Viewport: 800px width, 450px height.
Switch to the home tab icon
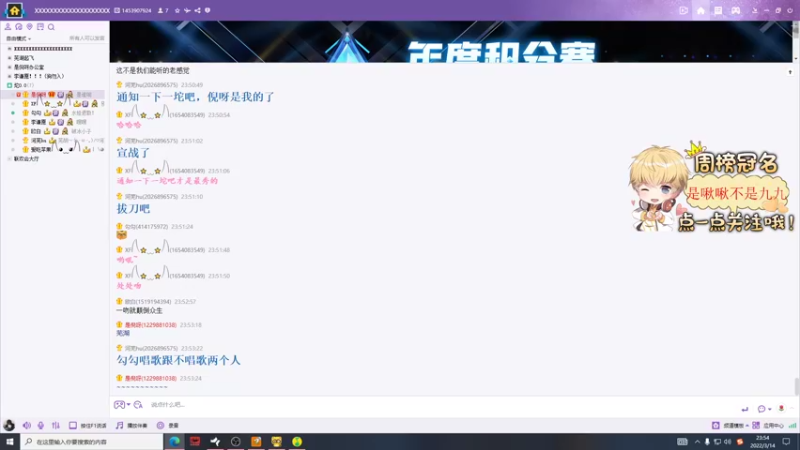coord(701,10)
